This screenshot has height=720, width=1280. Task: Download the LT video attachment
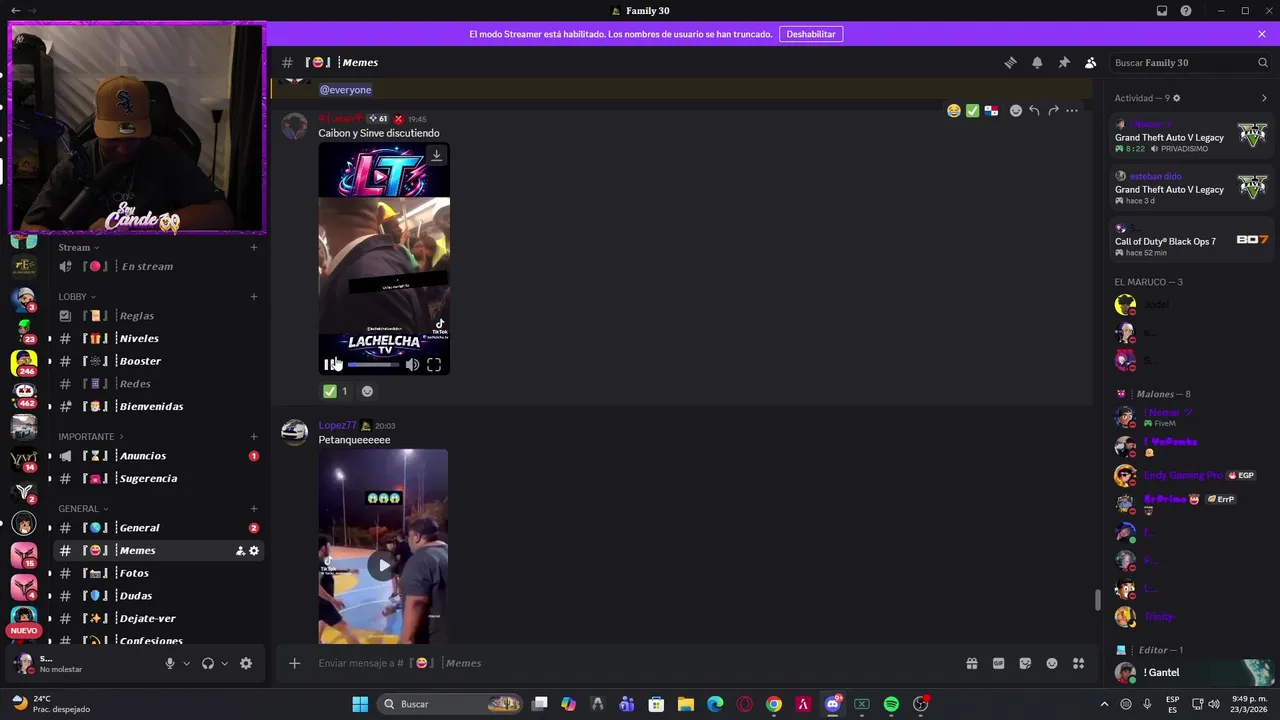pyautogui.click(x=436, y=155)
